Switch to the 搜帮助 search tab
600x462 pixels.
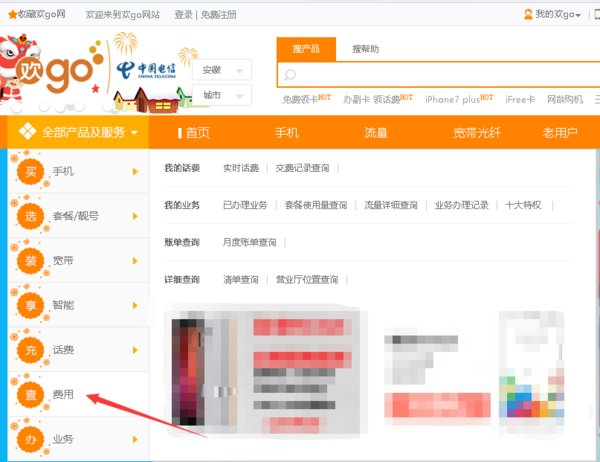point(365,49)
